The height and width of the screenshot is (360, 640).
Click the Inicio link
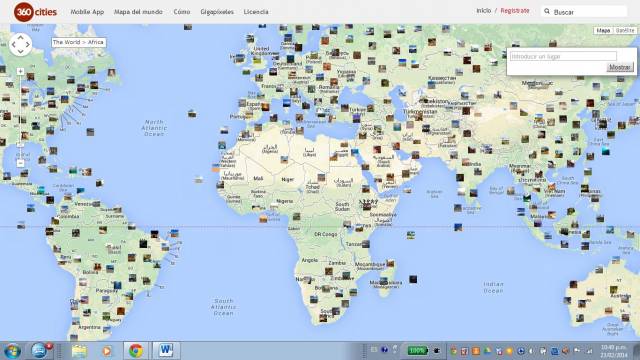tap(484, 11)
